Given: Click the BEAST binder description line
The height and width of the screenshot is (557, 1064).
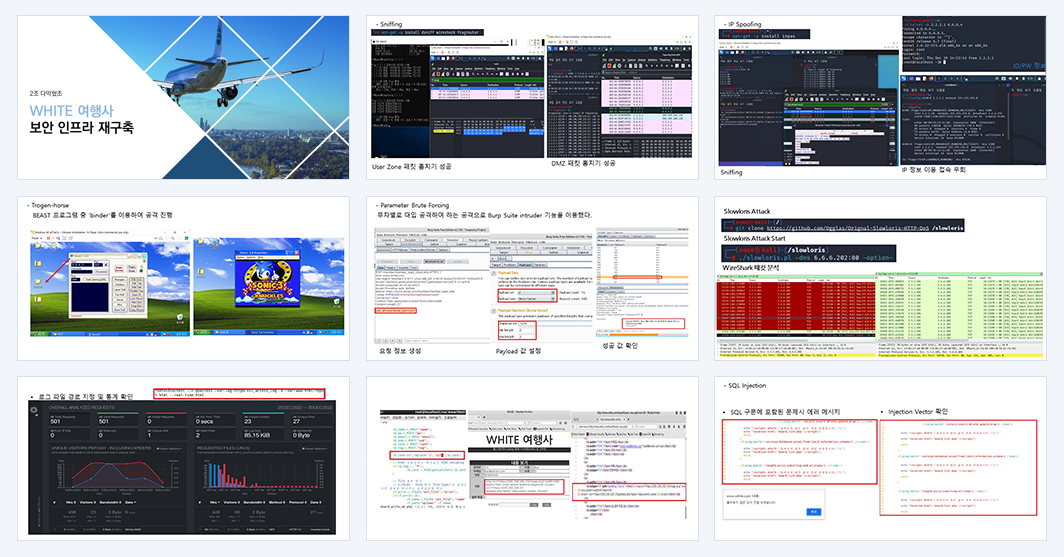Looking at the screenshot, I should point(102,215).
